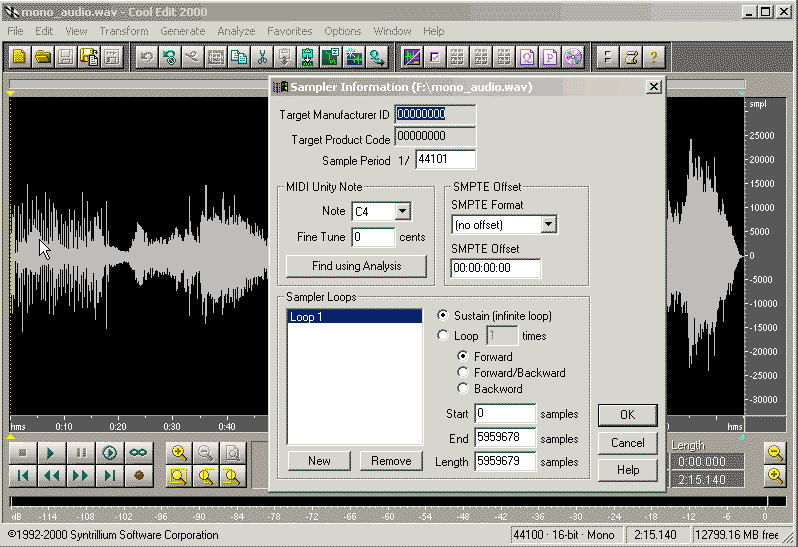
Task: Click the Remove loop button
Action: [390, 461]
